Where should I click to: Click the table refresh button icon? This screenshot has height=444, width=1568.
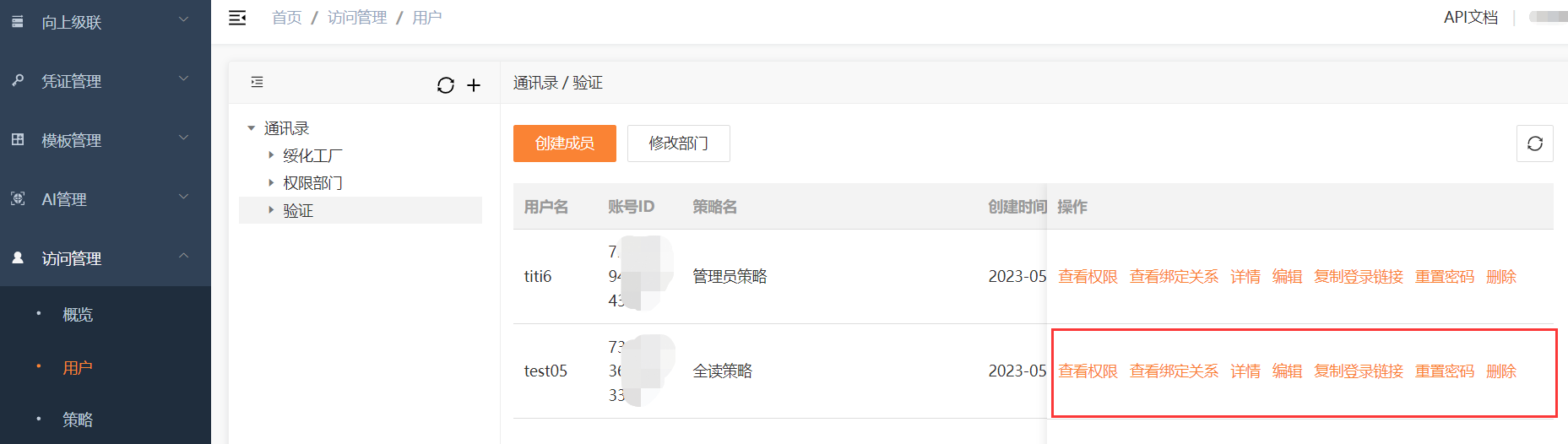click(1535, 143)
